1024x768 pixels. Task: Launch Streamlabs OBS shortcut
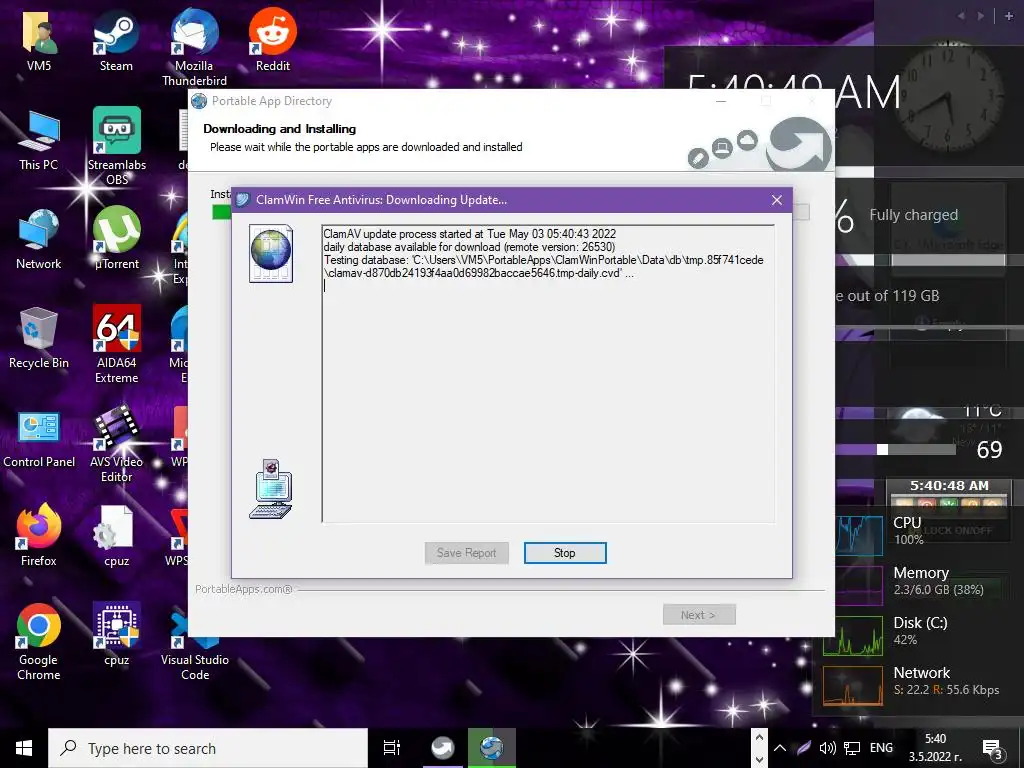pos(117,146)
